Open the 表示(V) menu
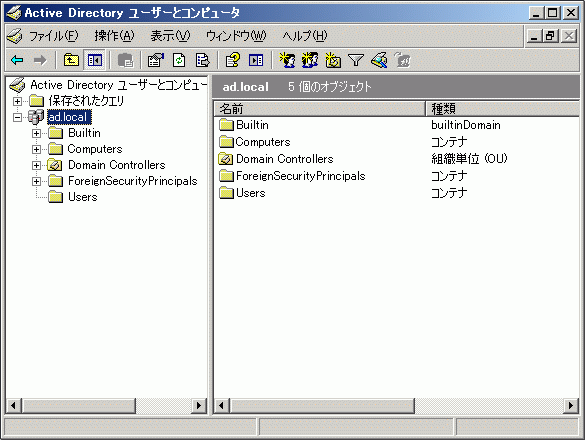Image resolution: width=585 pixels, height=440 pixels. (170, 36)
